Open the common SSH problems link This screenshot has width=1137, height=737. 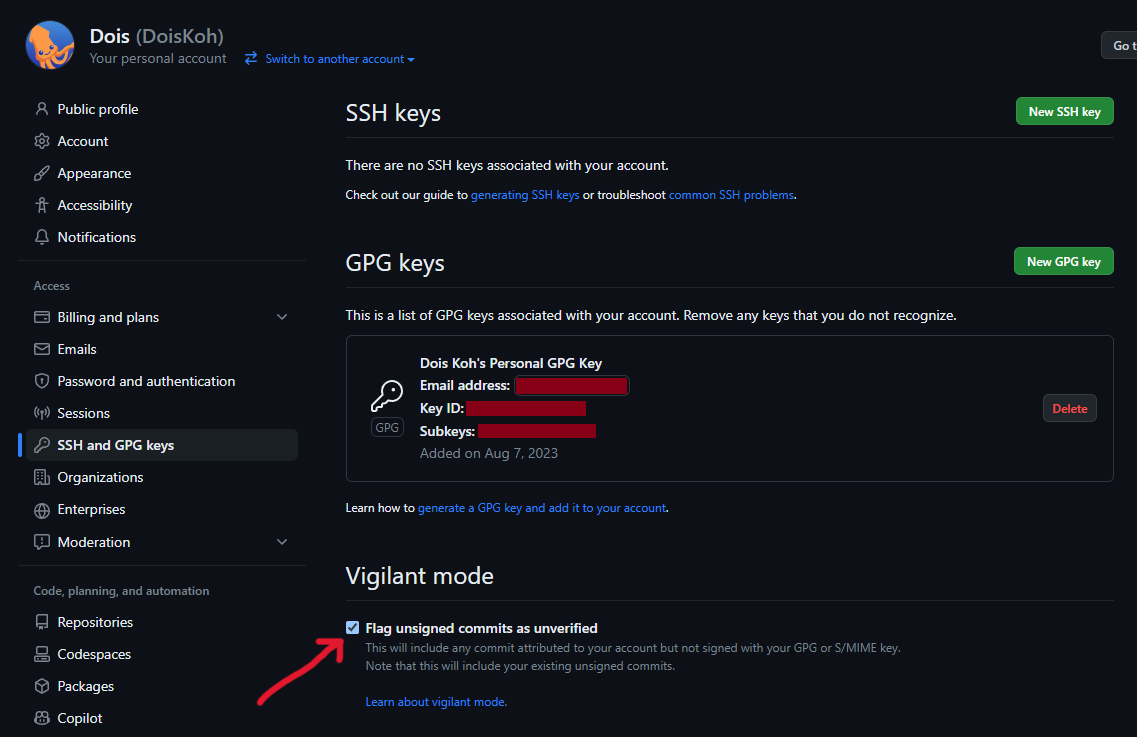(731, 194)
